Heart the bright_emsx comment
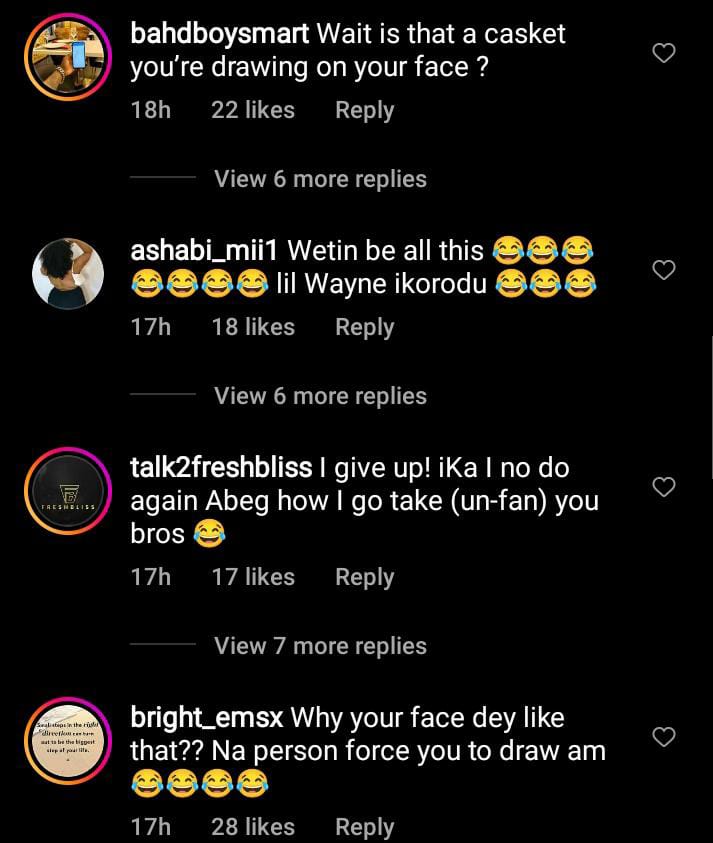The image size is (713, 843). (664, 737)
